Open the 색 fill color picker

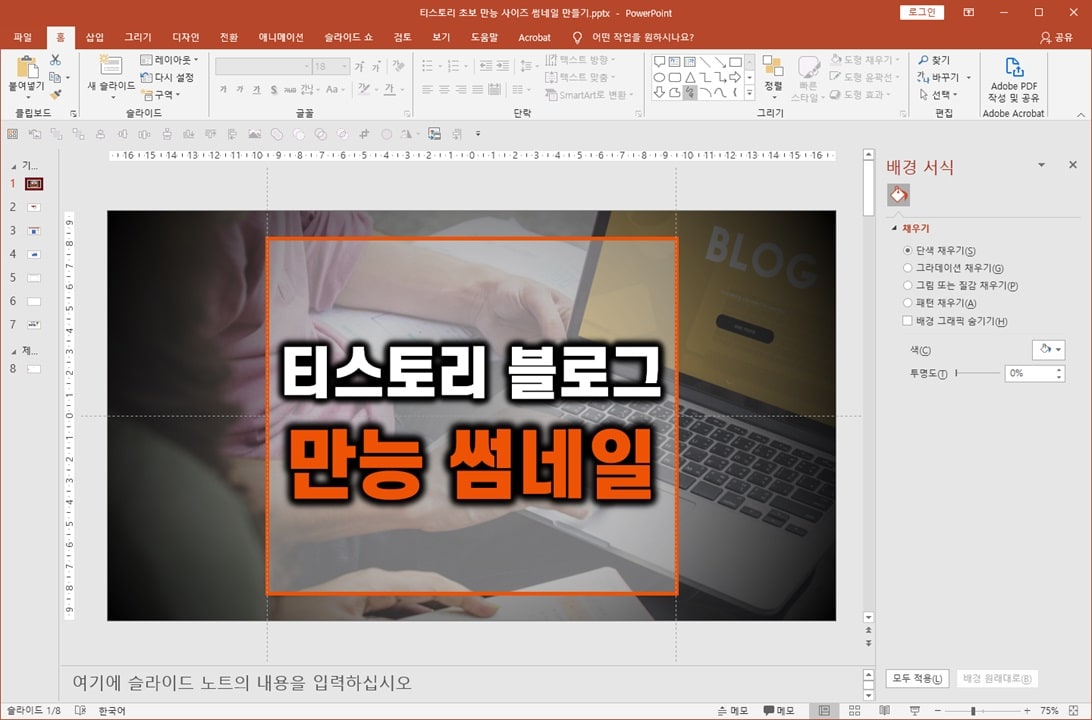click(x=1048, y=350)
